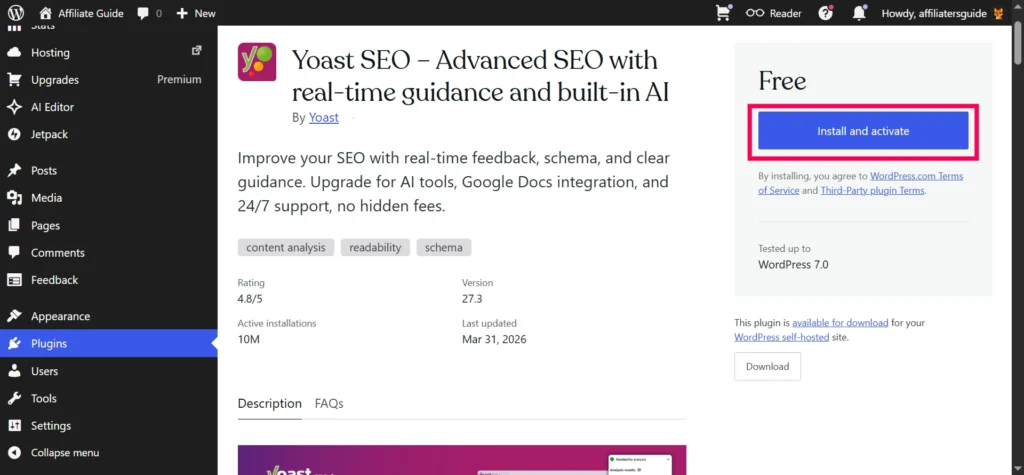Screen dimensions: 1024x475
Task: Open Hosting external link icon
Action: (x=196, y=51)
